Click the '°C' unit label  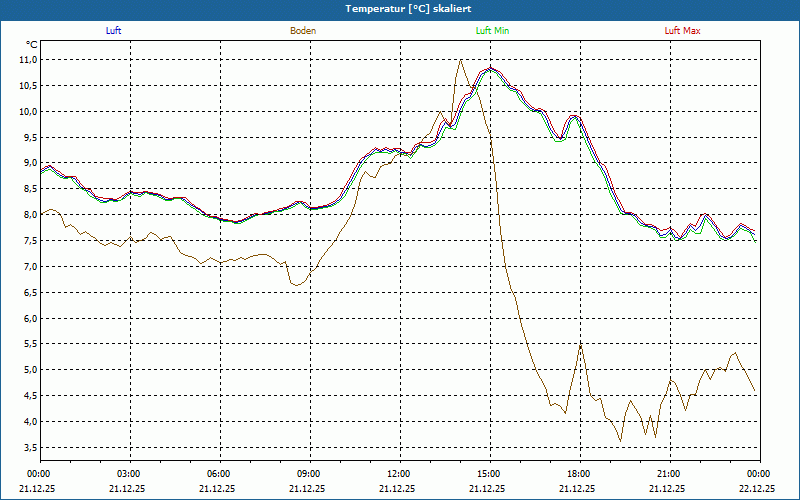32,45
